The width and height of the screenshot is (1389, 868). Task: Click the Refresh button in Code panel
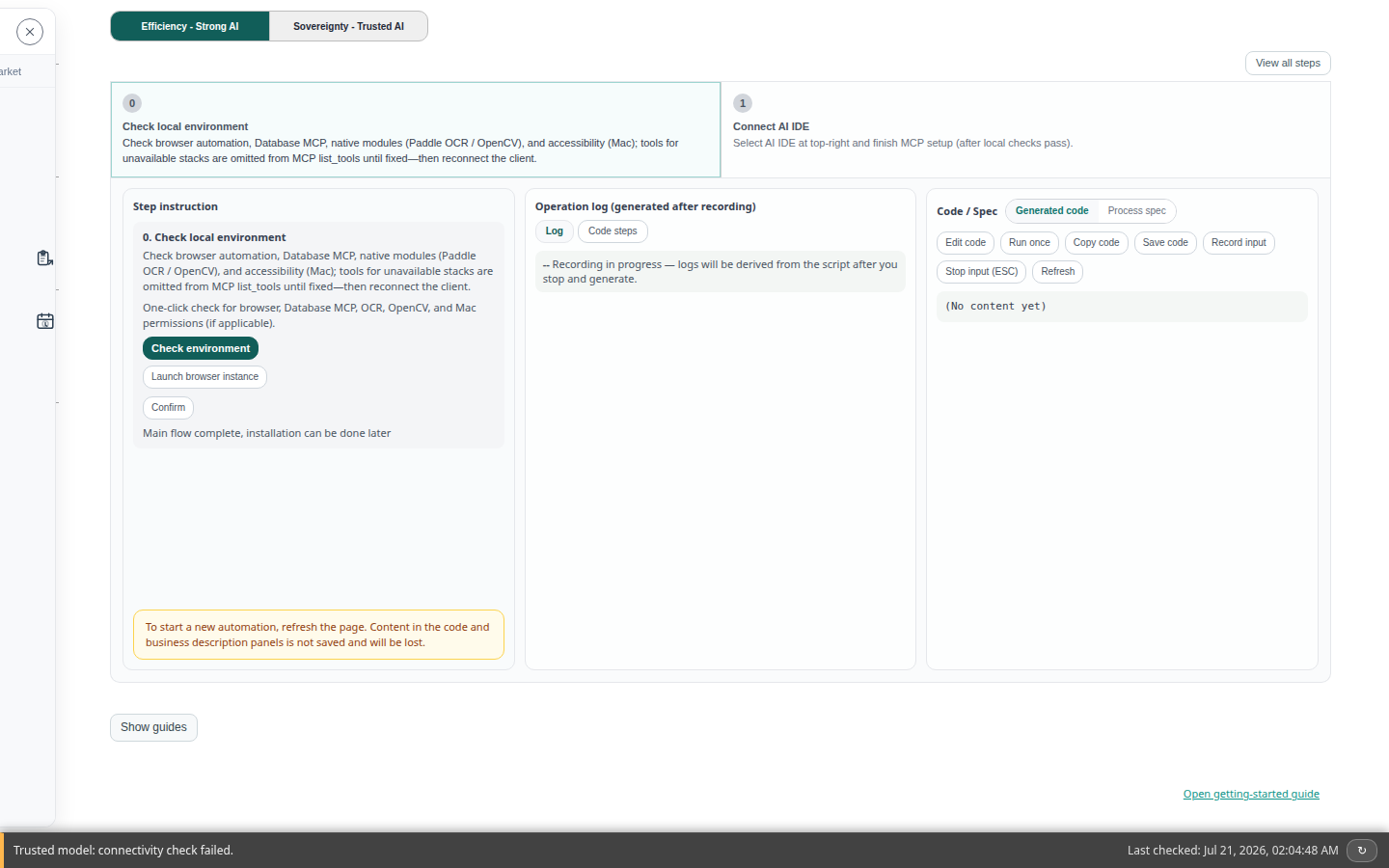1057,272
